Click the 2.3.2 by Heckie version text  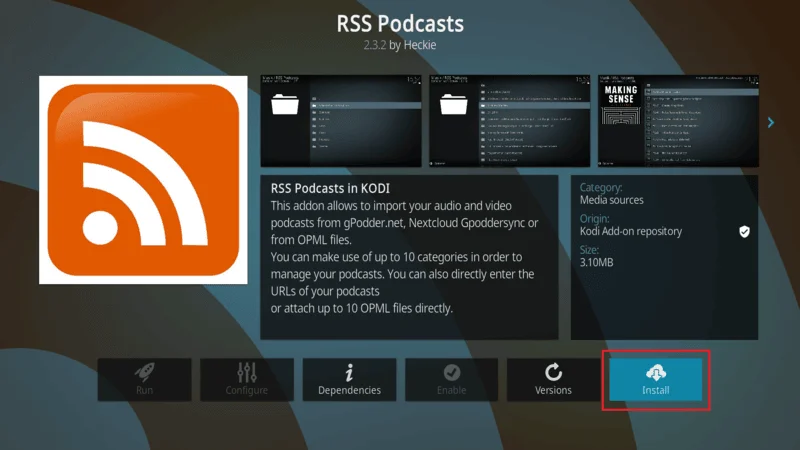[x=400, y=45]
